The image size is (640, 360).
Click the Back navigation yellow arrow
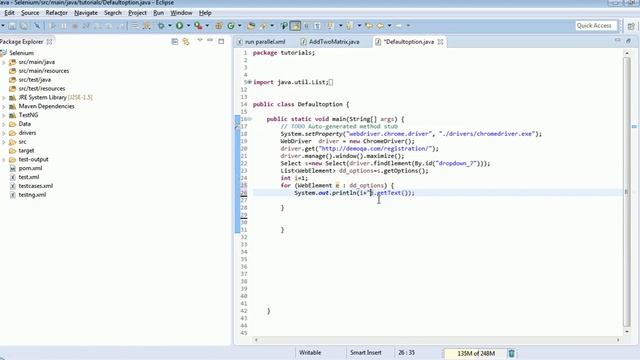(x=380, y=26)
